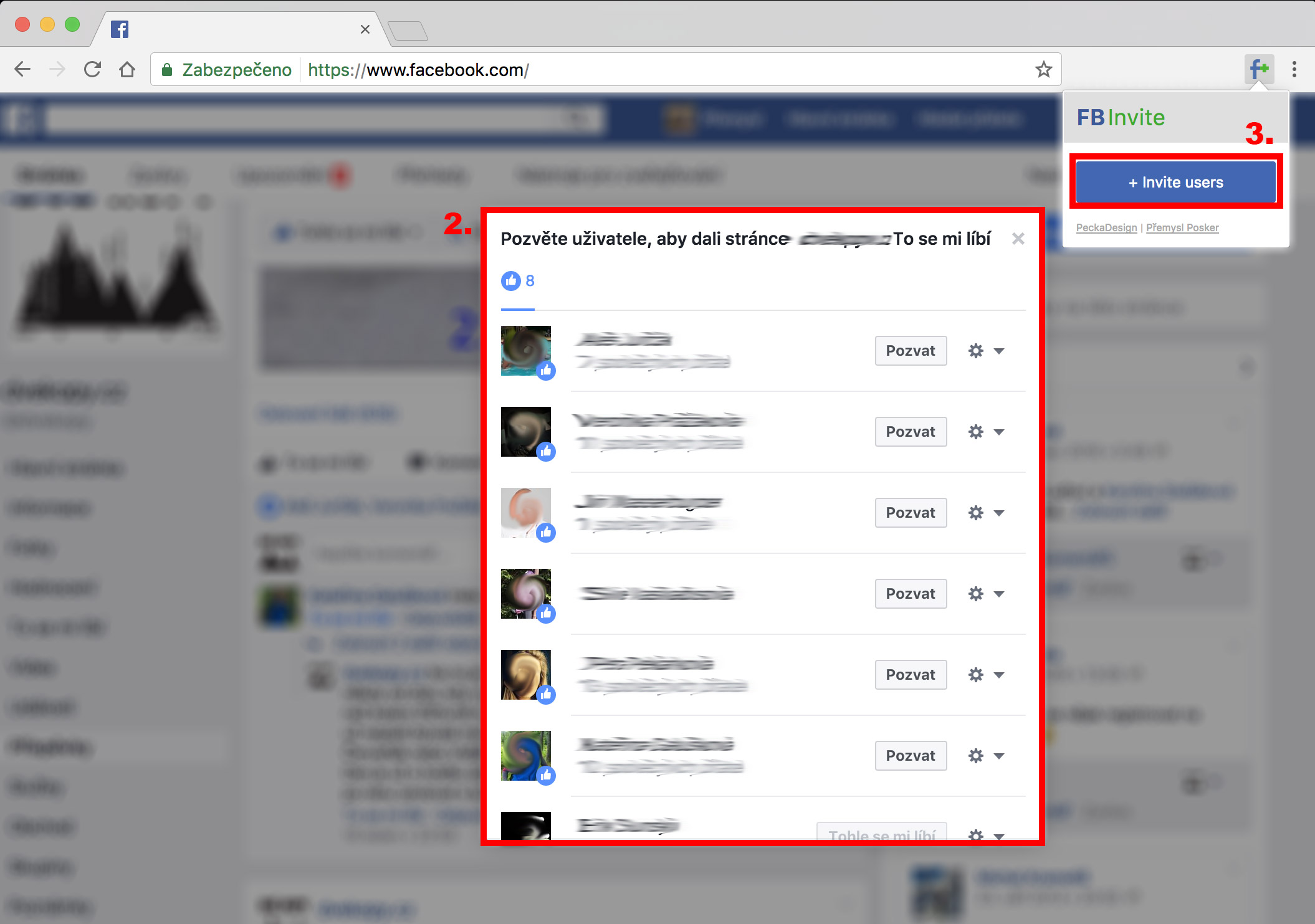The height and width of the screenshot is (924, 1315).
Task: Open the fifth person's profile picture
Action: (x=526, y=675)
